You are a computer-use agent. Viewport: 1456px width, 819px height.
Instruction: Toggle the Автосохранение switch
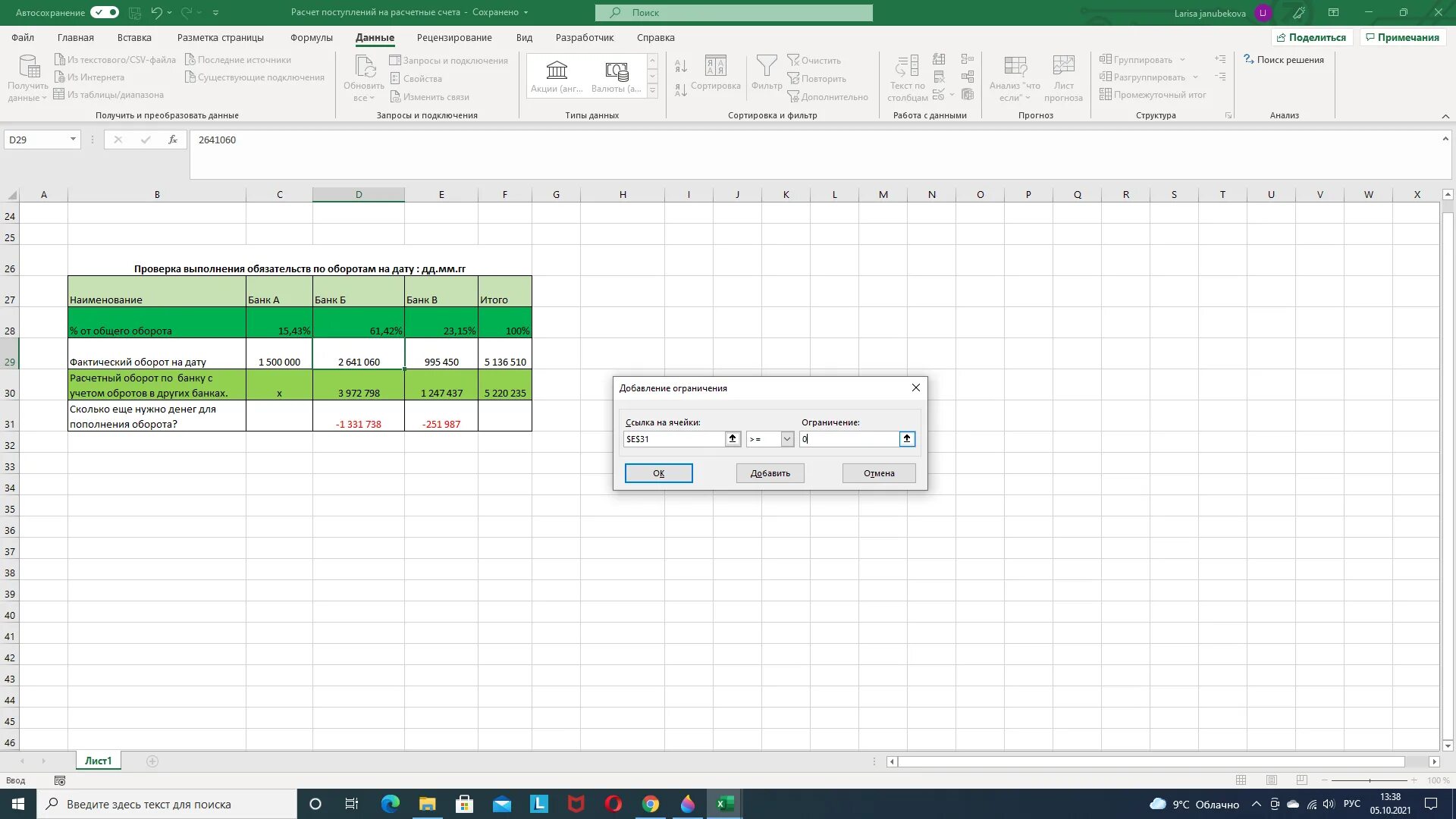[x=105, y=12]
